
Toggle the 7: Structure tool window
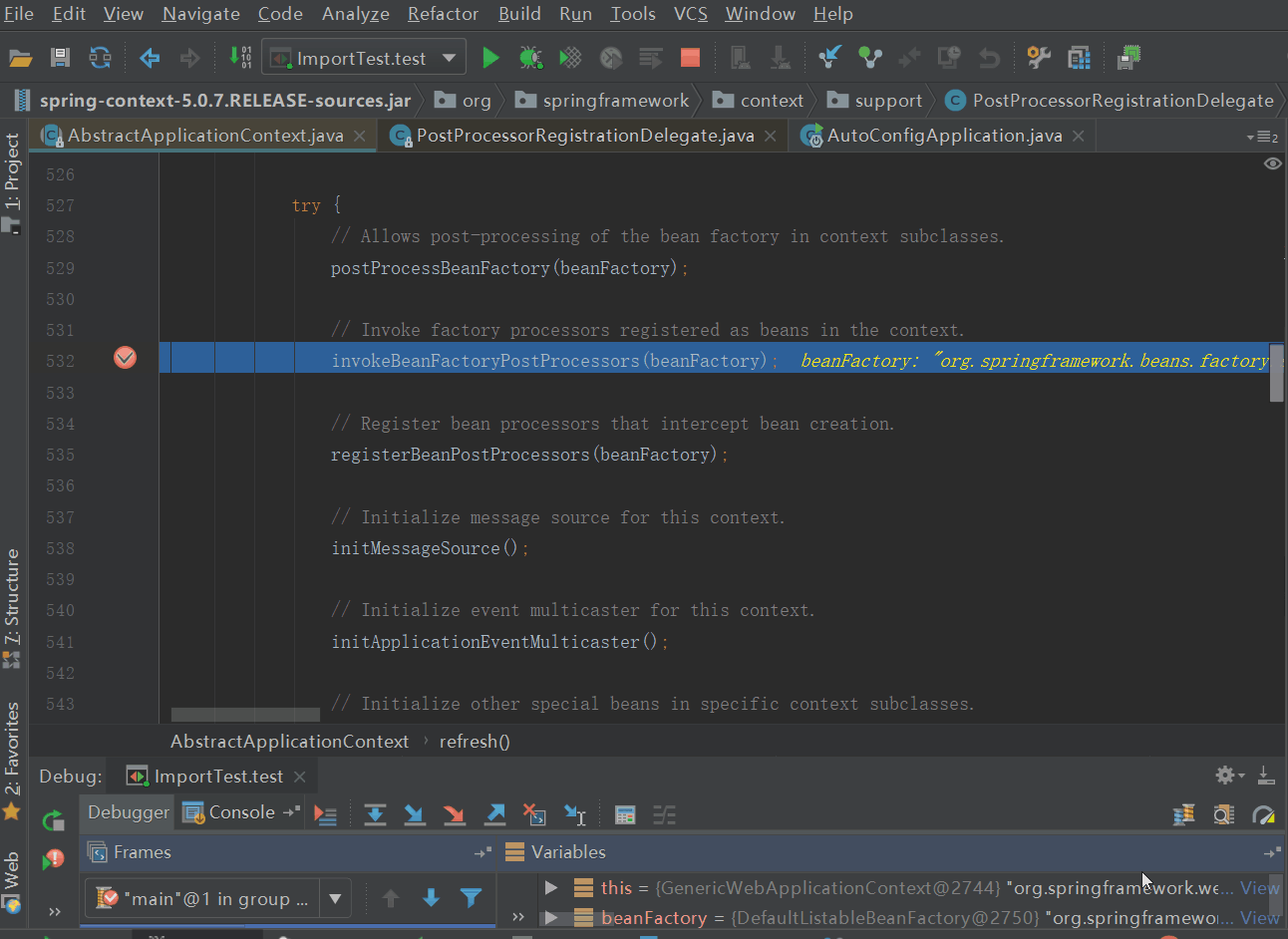click(x=12, y=608)
